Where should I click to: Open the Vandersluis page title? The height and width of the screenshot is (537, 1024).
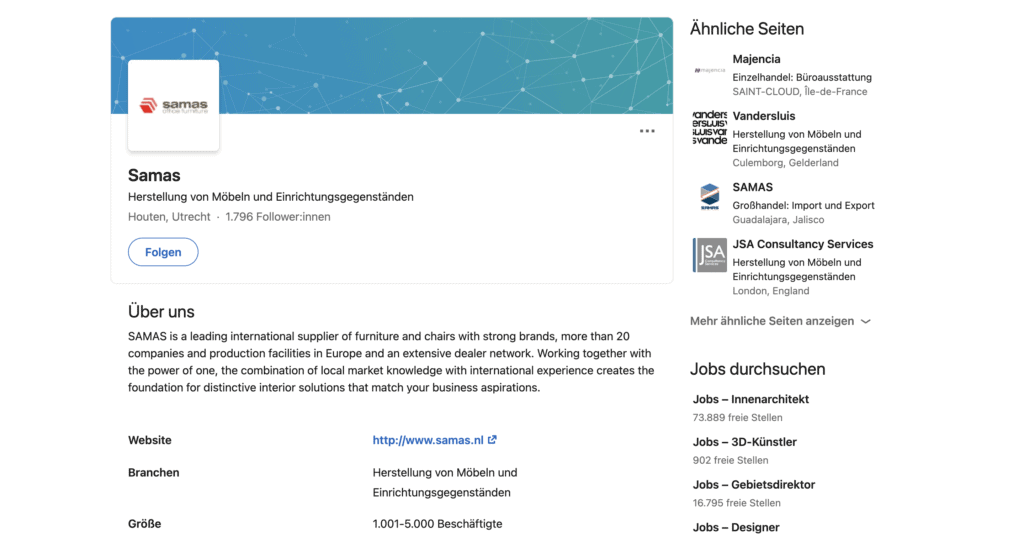click(763, 116)
